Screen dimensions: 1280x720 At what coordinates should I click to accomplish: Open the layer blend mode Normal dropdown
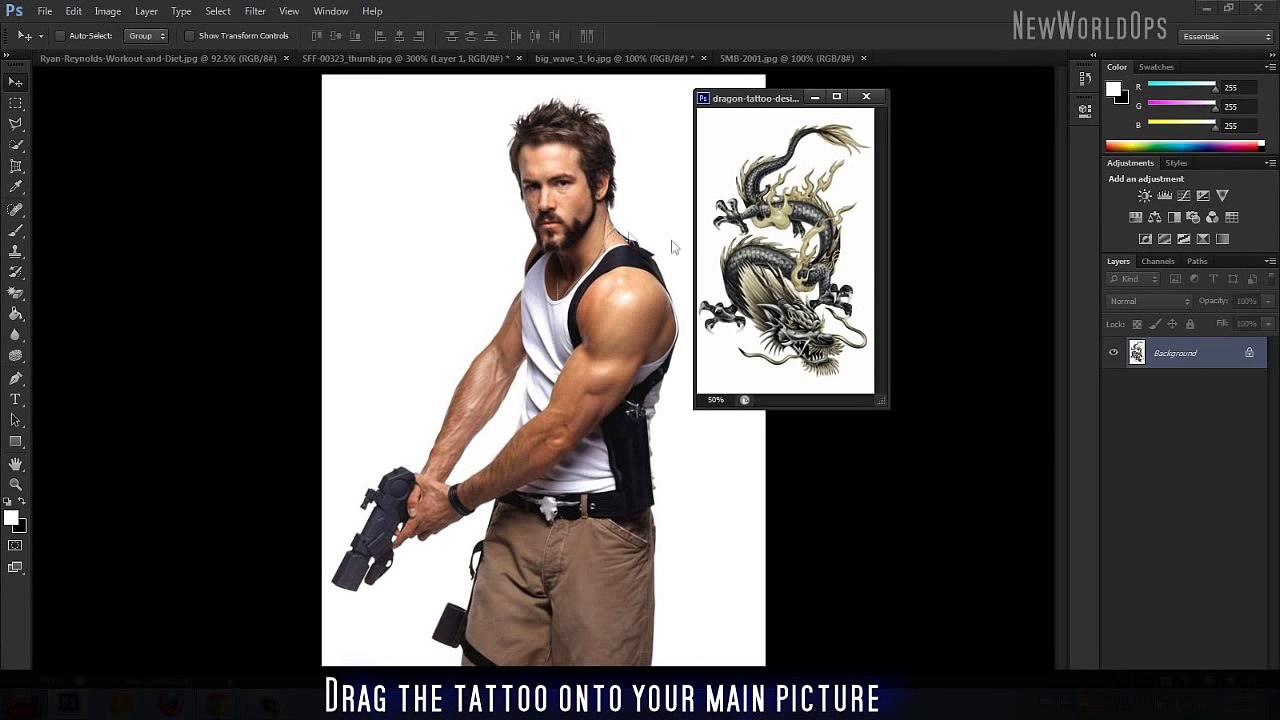tap(1149, 301)
